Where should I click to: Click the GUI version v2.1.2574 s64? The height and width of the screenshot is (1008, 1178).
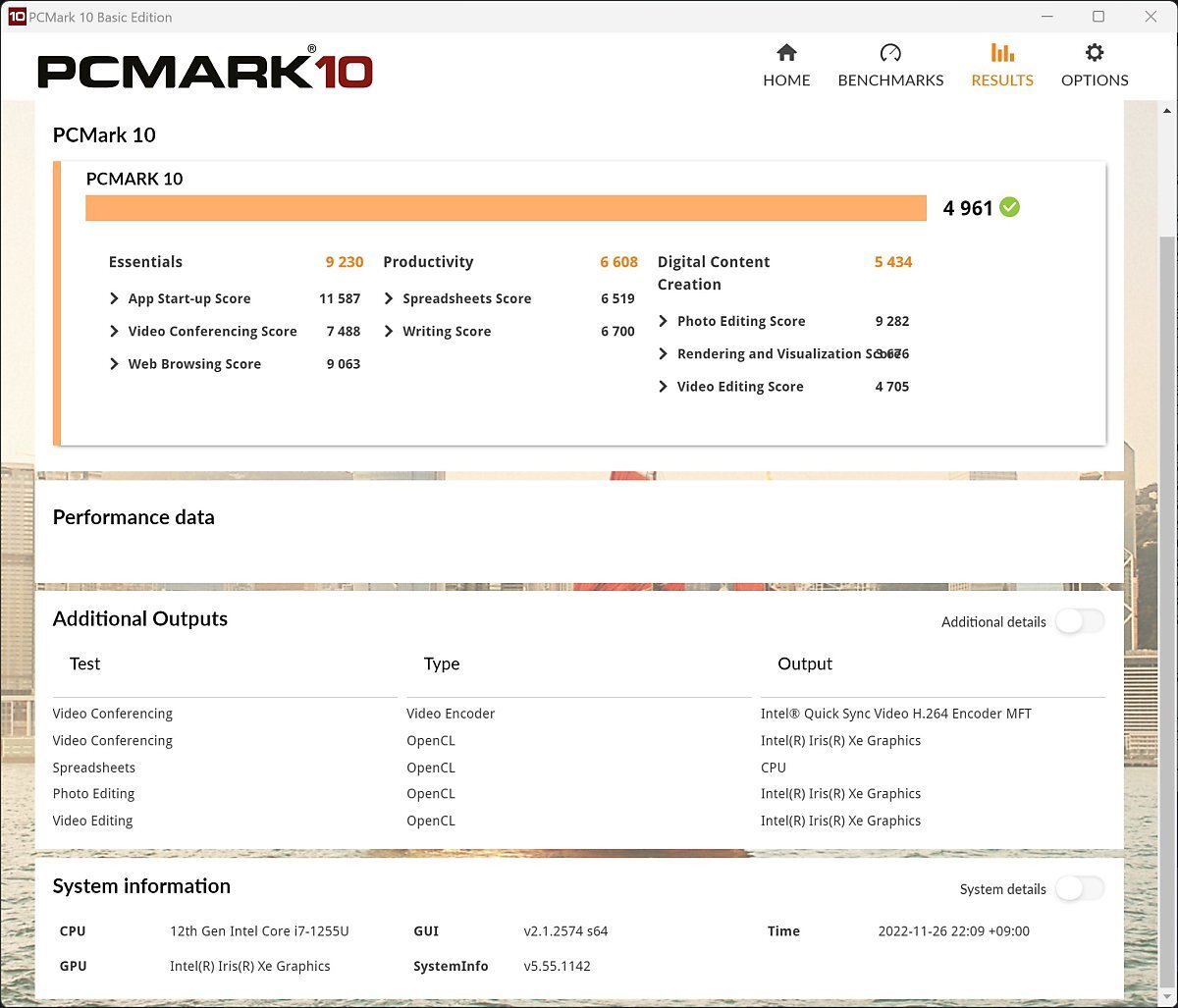tap(566, 930)
